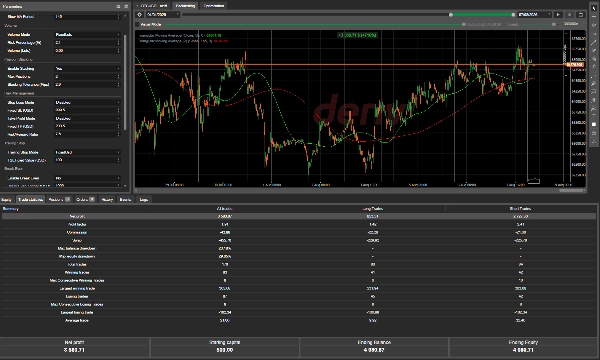Open the Take Profit Mode dropdown

[x=87, y=119]
